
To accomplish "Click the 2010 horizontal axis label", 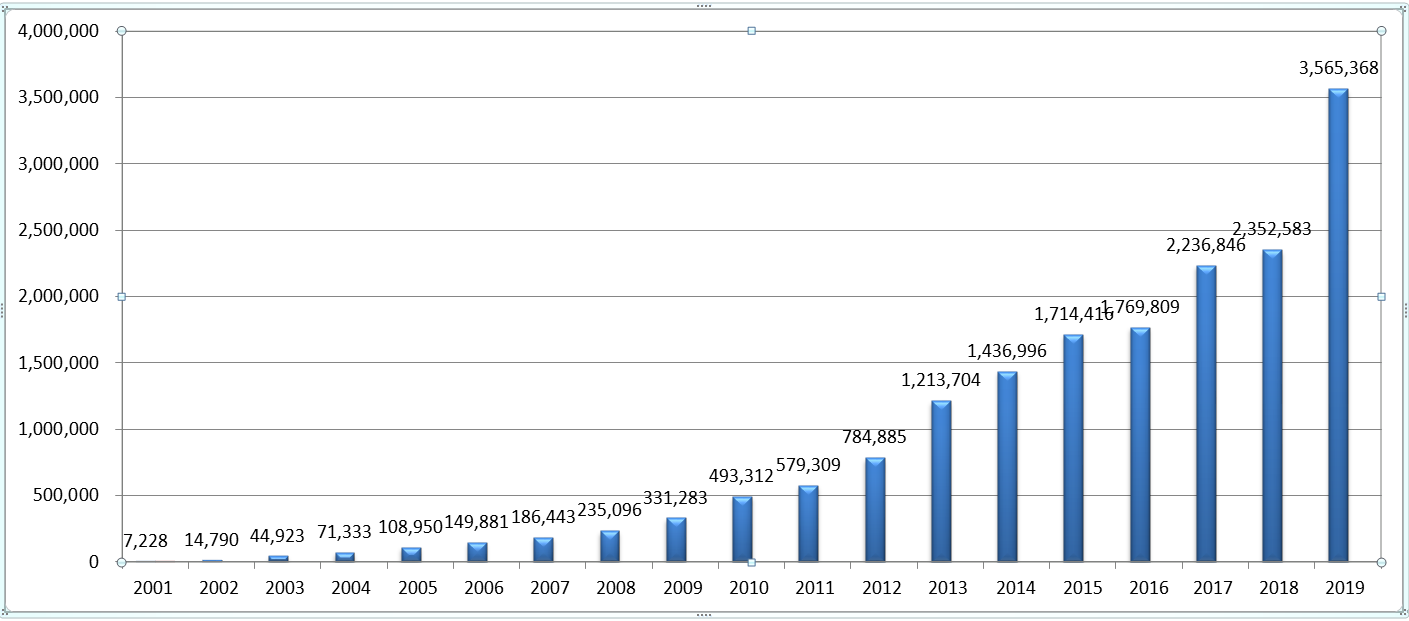I will point(748,588).
